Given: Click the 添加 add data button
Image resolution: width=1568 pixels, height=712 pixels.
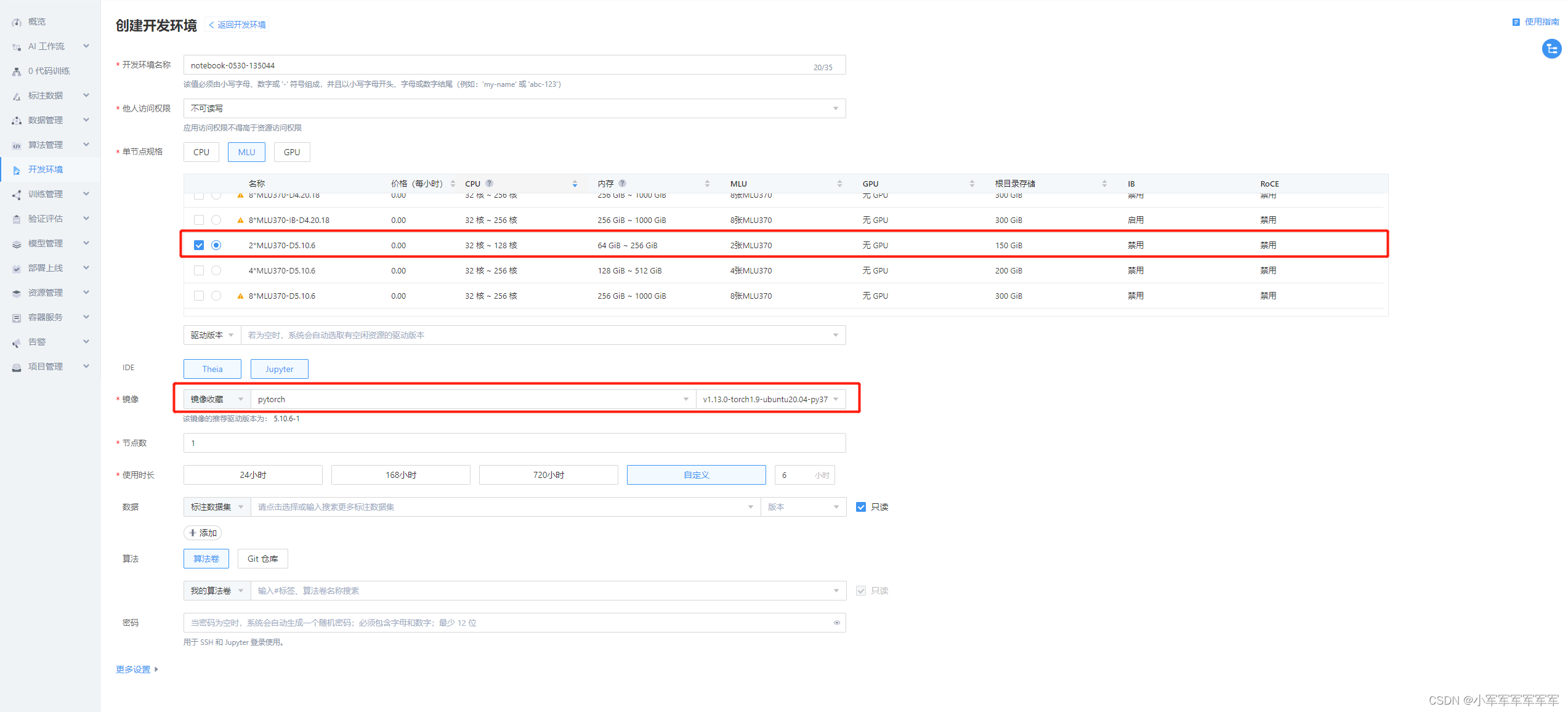Looking at the screenshot, I should click(x=203, y=533).
